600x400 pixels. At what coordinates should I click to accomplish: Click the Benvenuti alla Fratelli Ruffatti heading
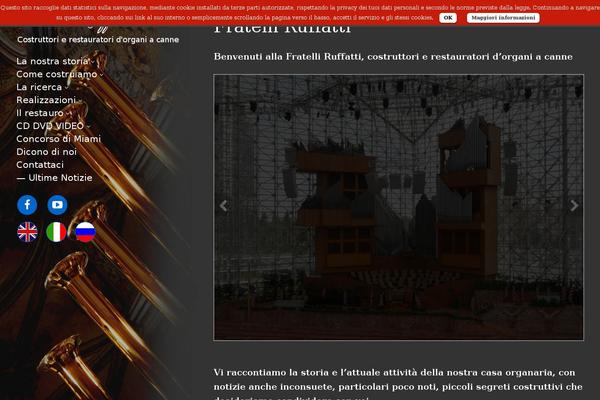(393, 57)
